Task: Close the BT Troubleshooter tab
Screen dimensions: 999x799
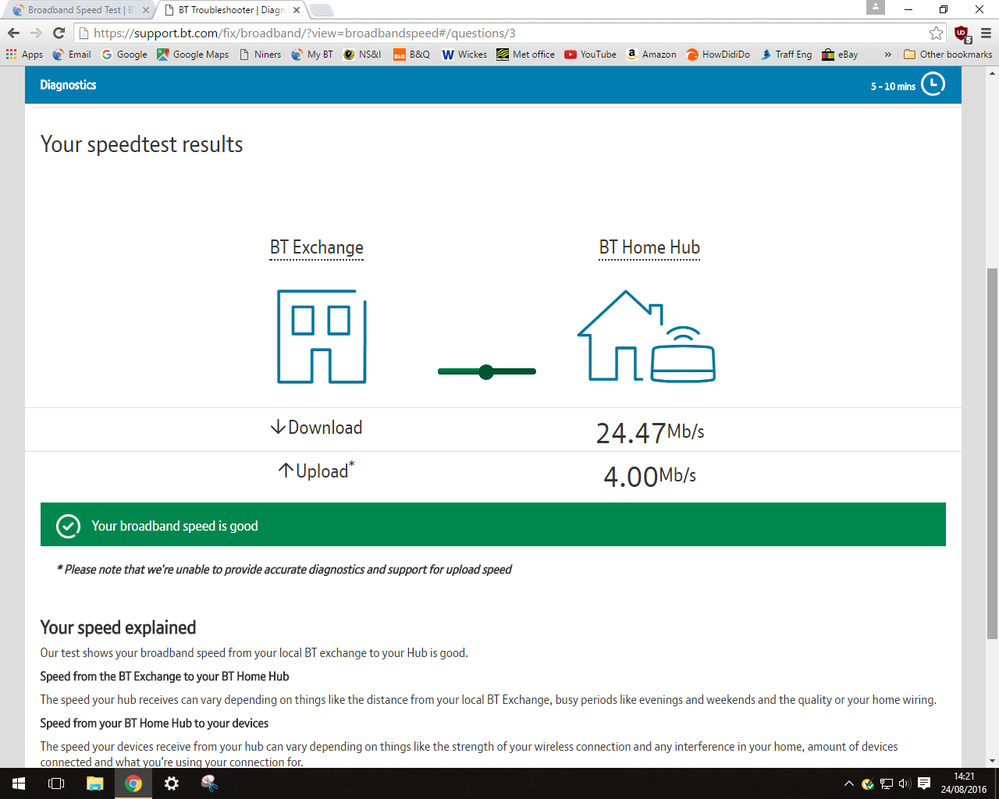Action: point(296,10)
